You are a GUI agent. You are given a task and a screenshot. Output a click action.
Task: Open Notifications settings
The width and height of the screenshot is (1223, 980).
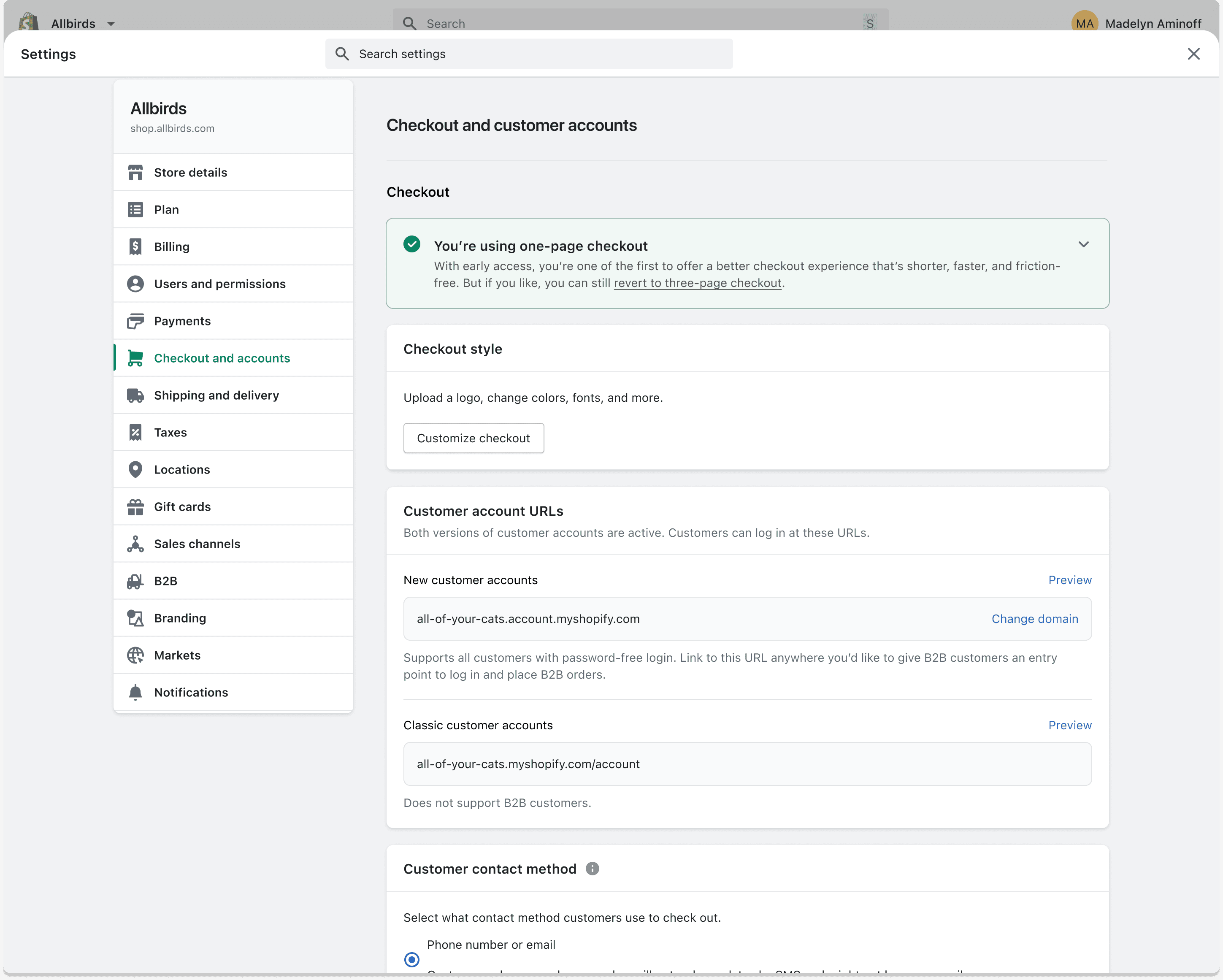(233, 692)
